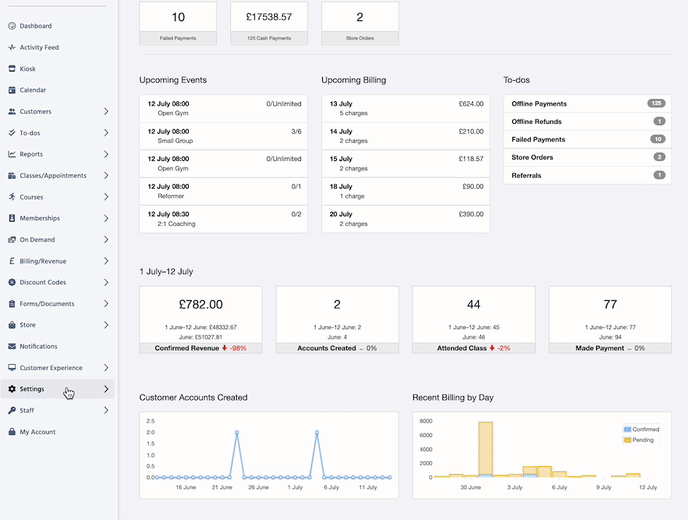Click the Staff key icon
The height and width of the screenshot is (520, 688).
tap(12, 411)
